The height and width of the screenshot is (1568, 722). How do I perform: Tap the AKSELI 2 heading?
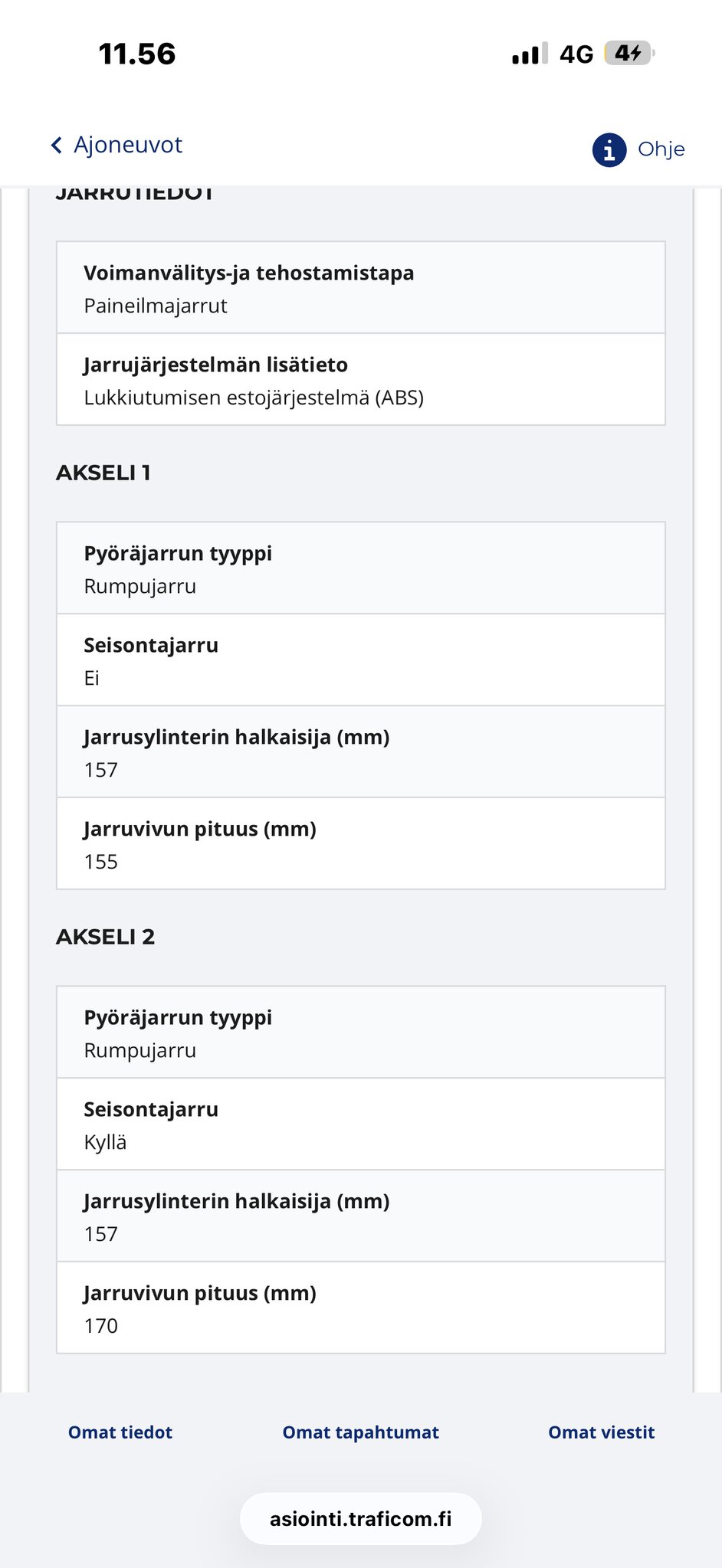pos(106,937)
